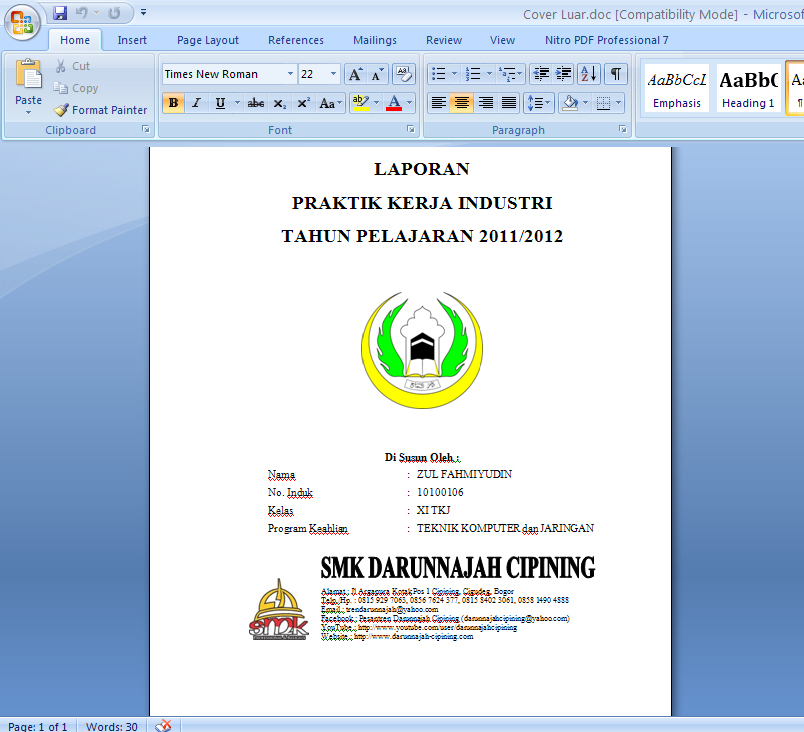The height and width of the screenshot is (732, 804).
Task: Open line spacing options
Action: tap(538, 103)
